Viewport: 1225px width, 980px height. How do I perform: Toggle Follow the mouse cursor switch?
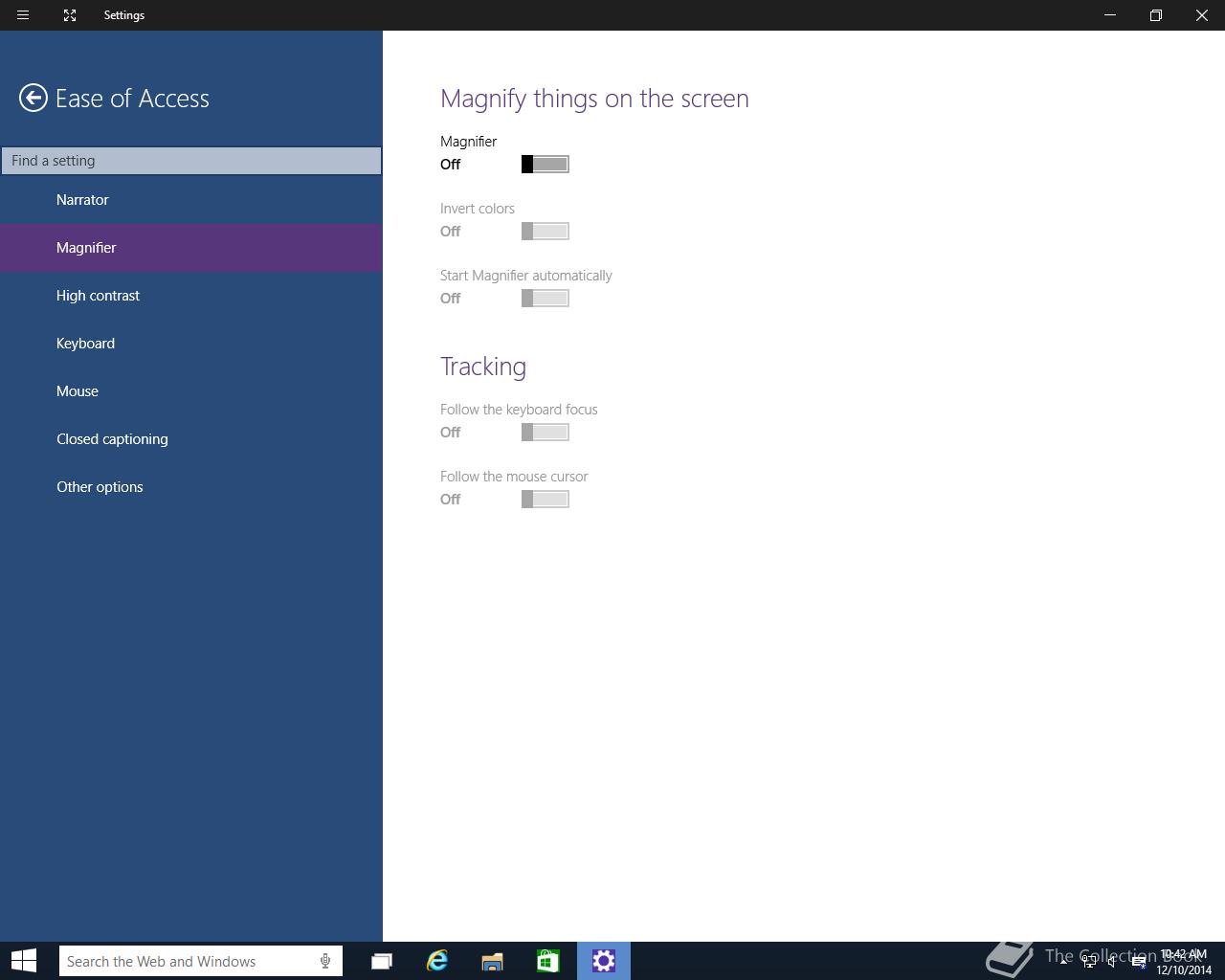pyautogui.click(x=546, y=500)
